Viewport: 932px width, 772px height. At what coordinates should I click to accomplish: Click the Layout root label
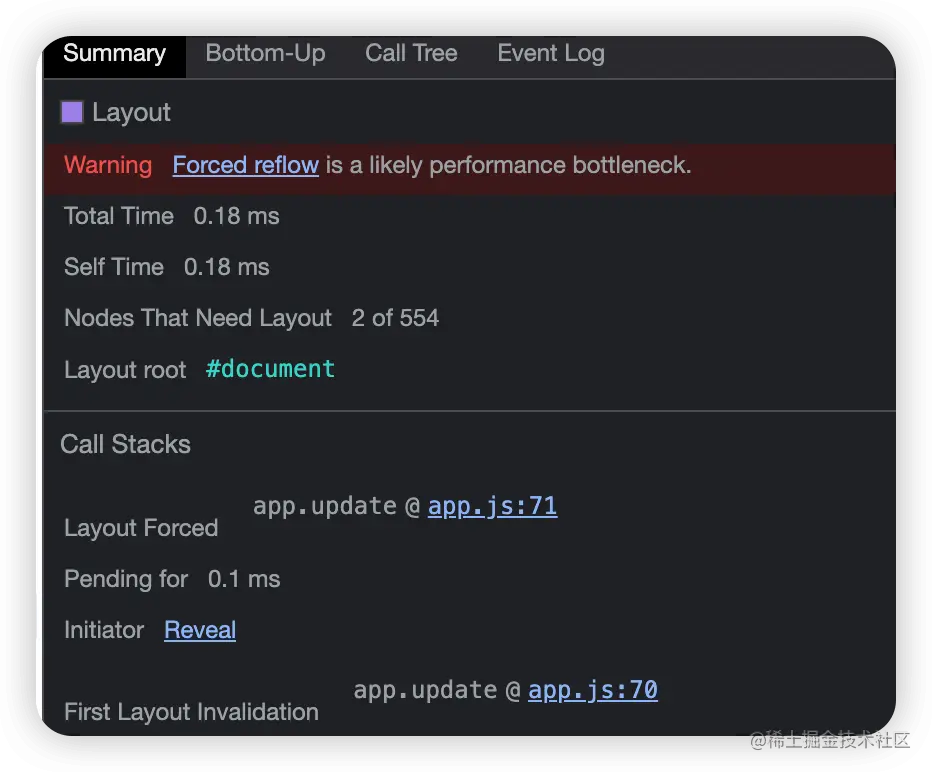tap(125, 370)
